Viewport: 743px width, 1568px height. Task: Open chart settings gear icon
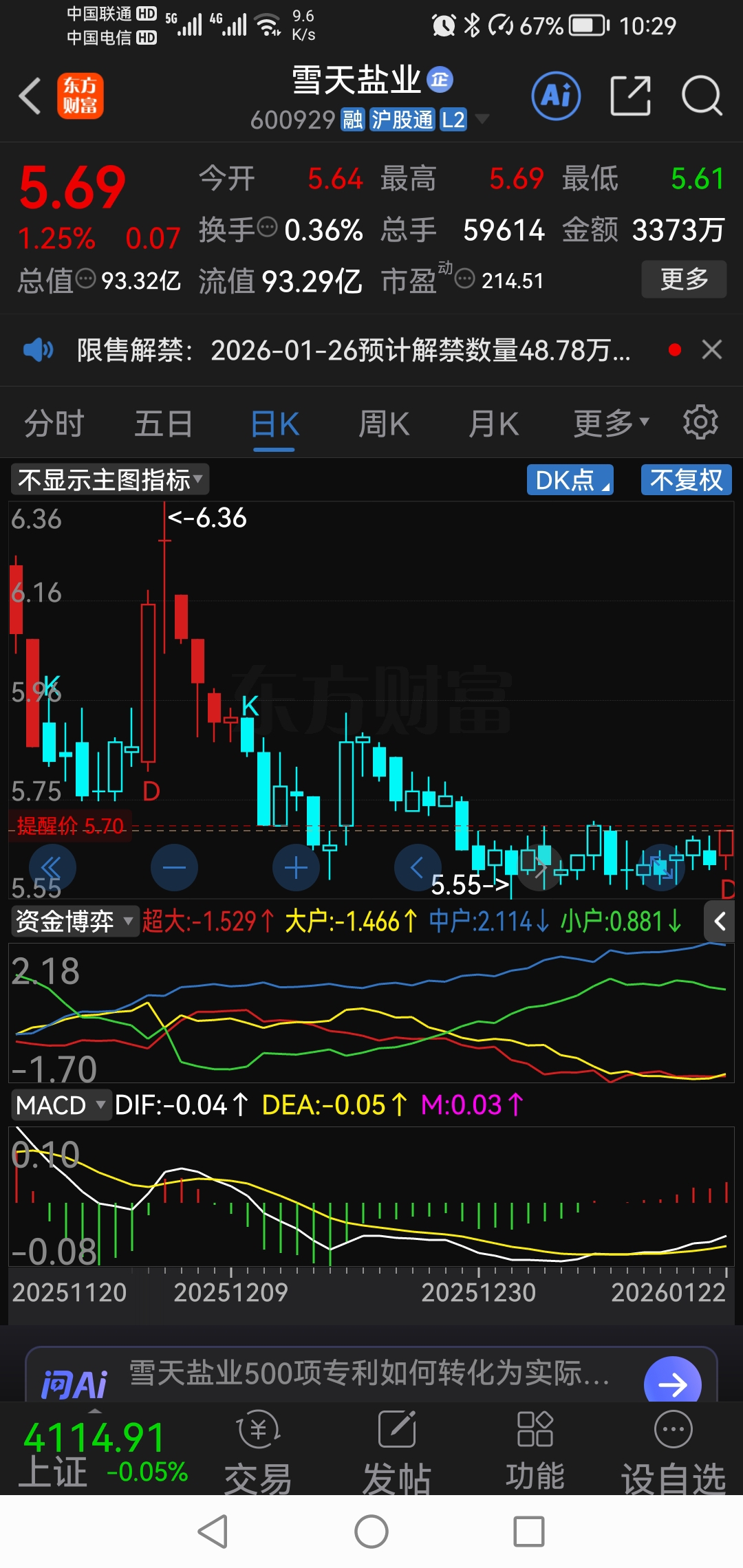click(700, 422)
